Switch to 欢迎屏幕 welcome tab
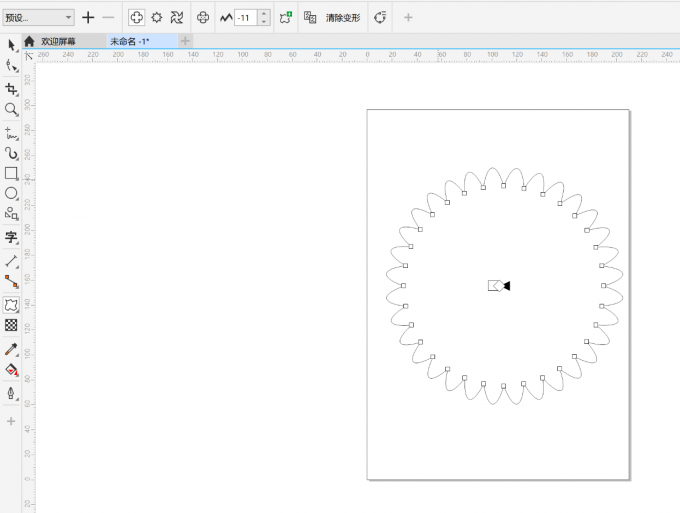The height and width of the screenshot is (513, 680). click(58, 41)
